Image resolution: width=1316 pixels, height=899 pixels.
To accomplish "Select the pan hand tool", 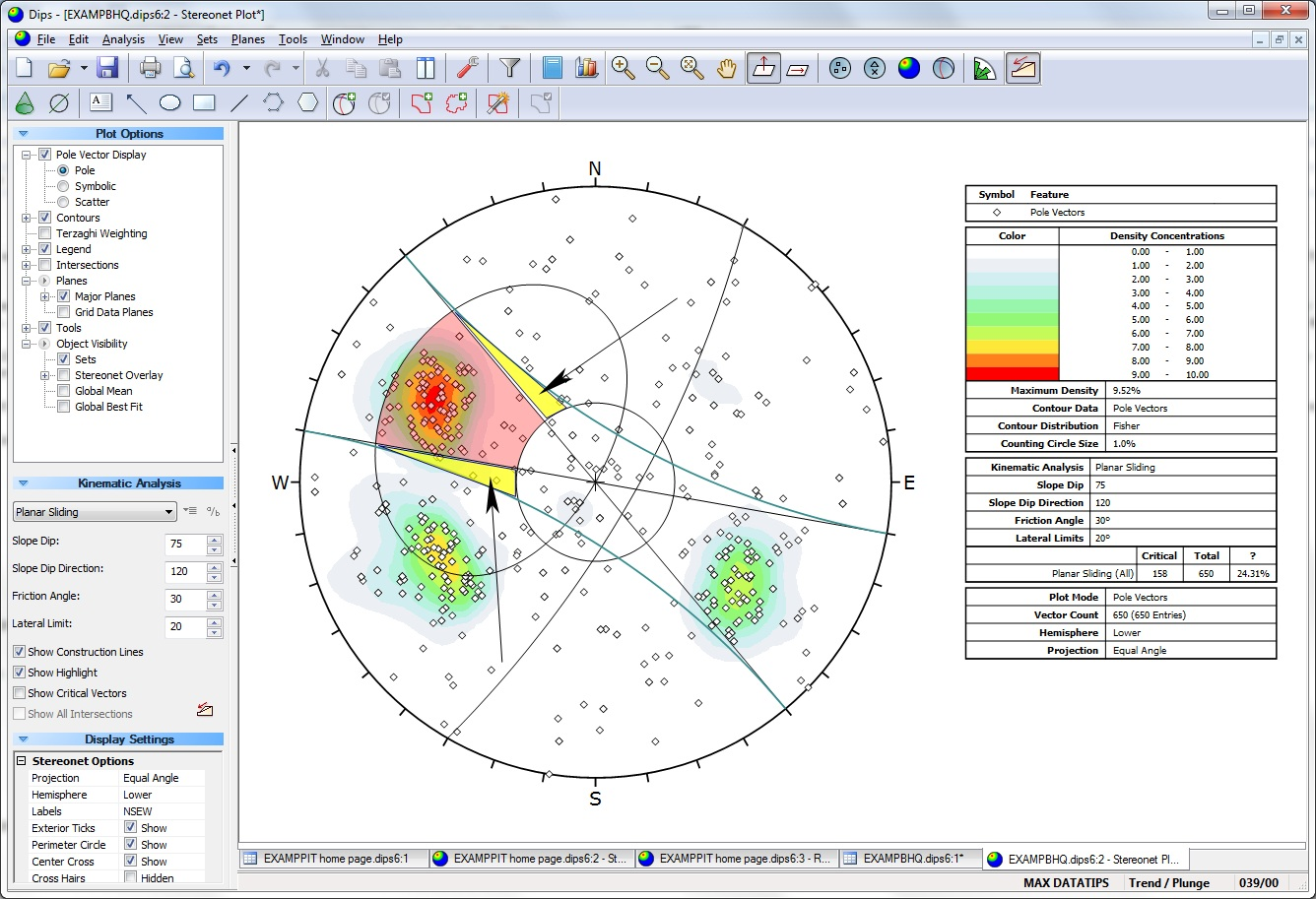I will [727, 68].
